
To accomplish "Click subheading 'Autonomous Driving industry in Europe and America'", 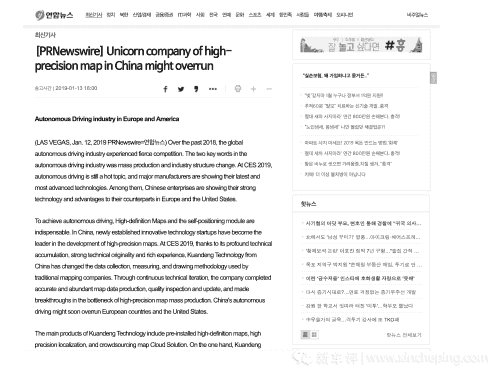I will (x=107, y=119).
